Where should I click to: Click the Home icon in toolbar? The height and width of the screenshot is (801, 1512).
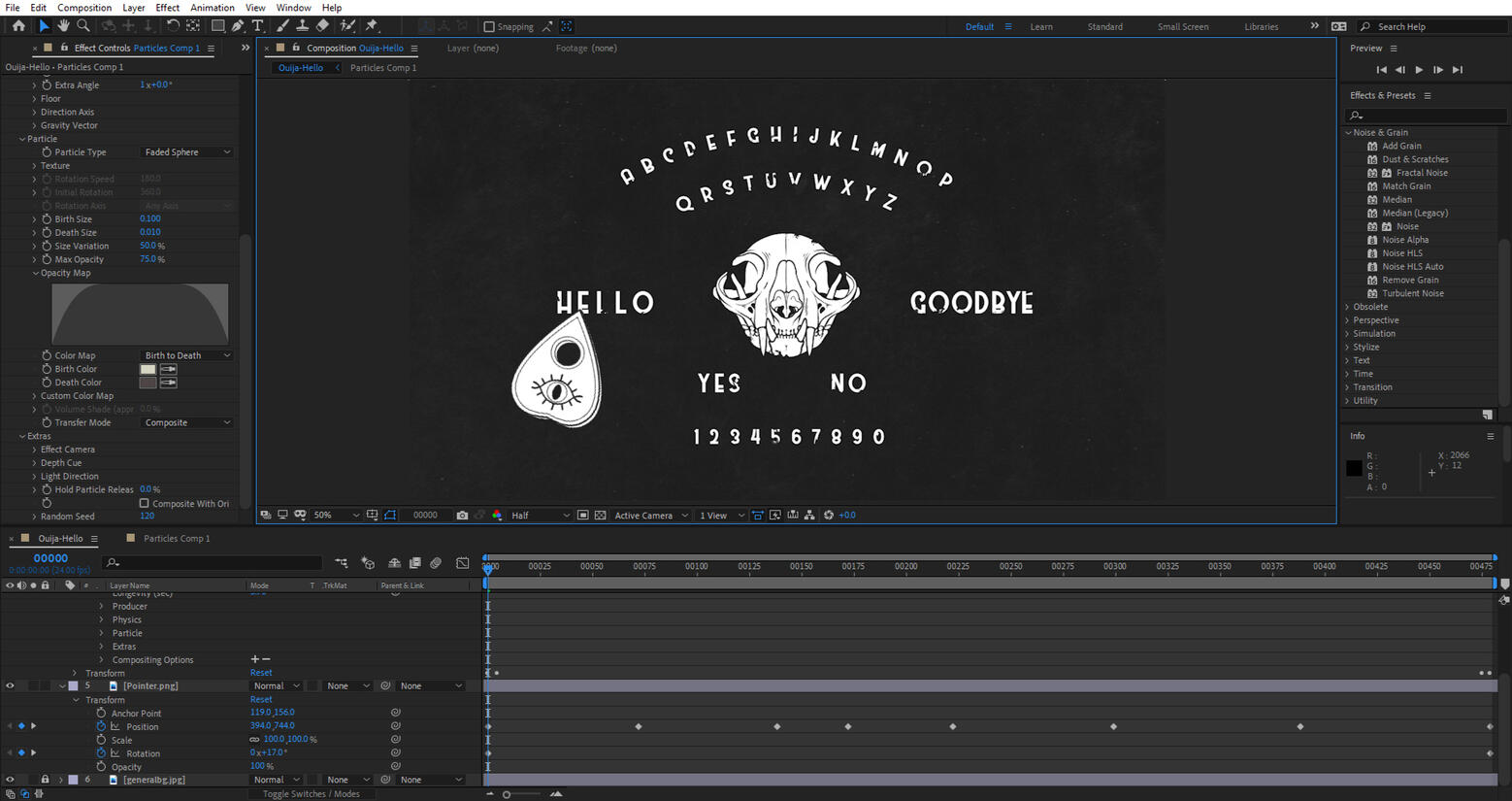click(x=18, y=26)
